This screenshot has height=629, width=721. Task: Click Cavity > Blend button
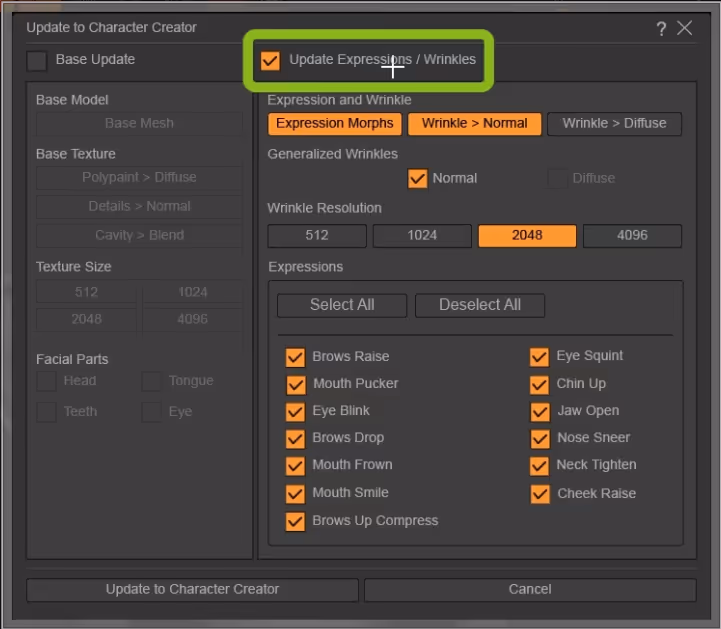point(139,236)
